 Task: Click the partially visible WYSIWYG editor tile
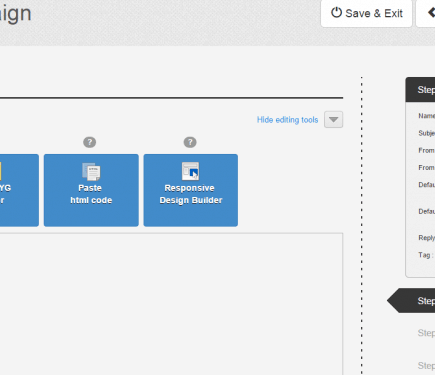coord(19,190)
